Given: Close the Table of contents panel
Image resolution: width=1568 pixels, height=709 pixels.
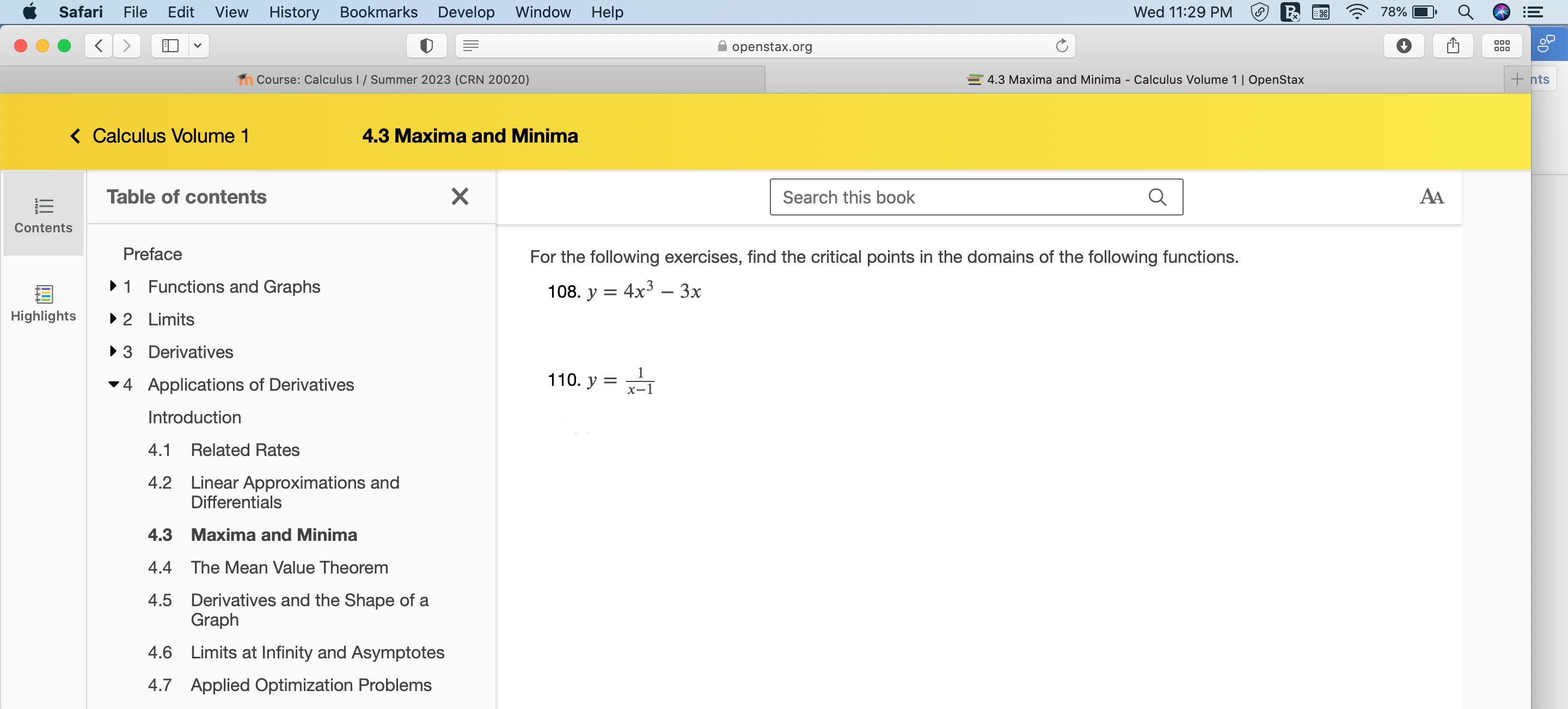Looking at the screenshot, I should (460, 196).
